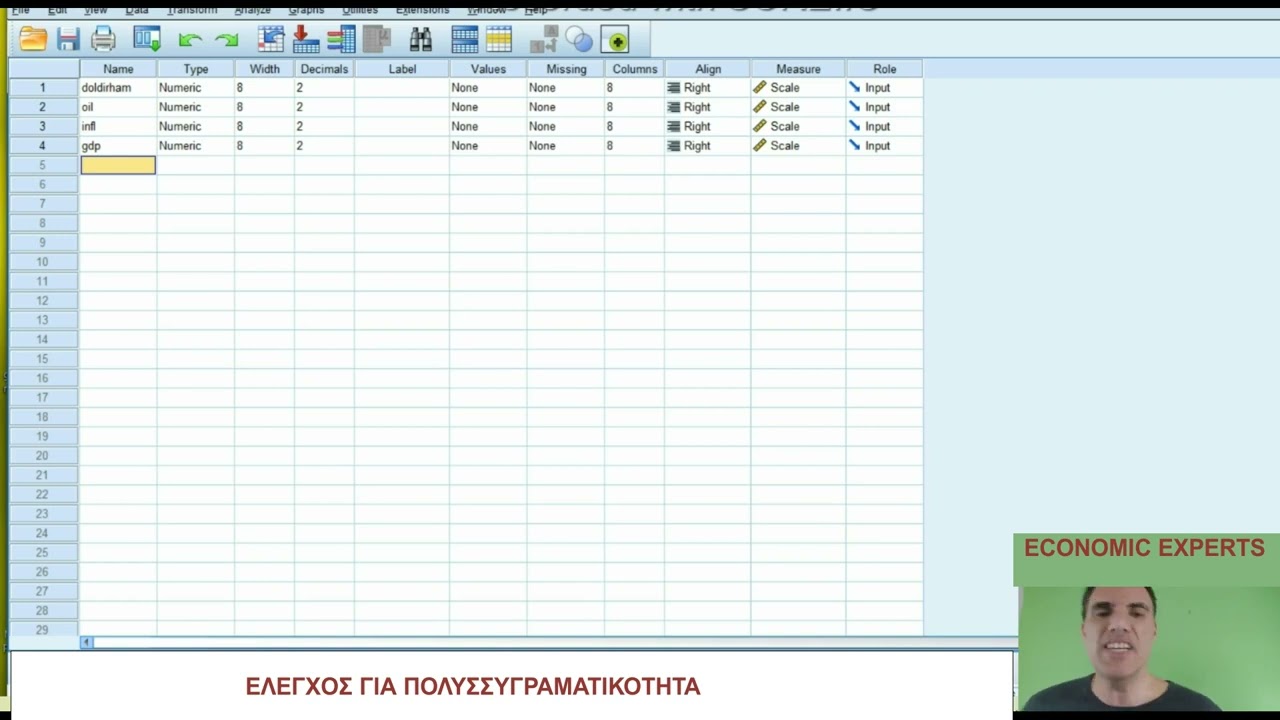The height and width of the screenshot is (720, 1280).
Task: Click the Show All Variables plus icon
Action: [616, 40]
